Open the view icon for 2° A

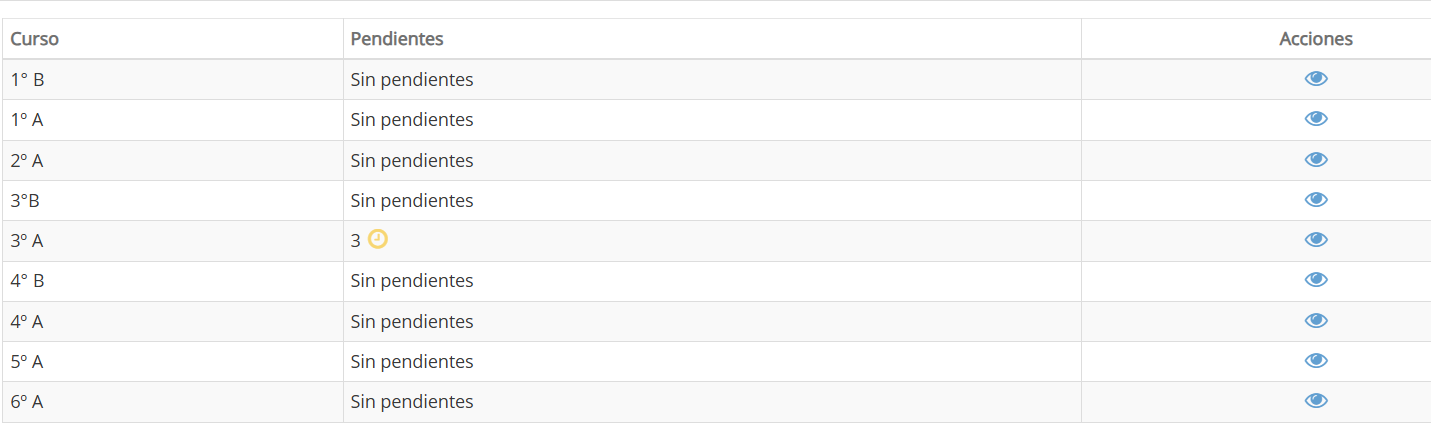[1316, 160]
